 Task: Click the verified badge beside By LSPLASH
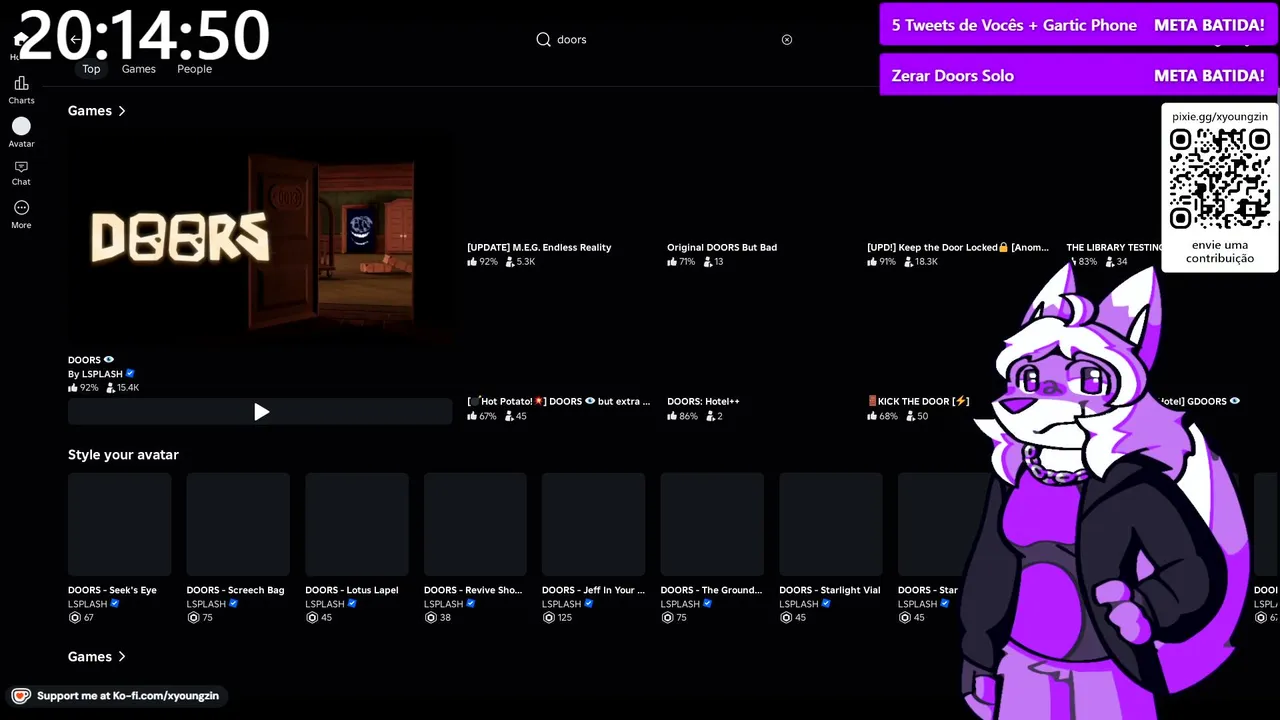coord(130,374)
